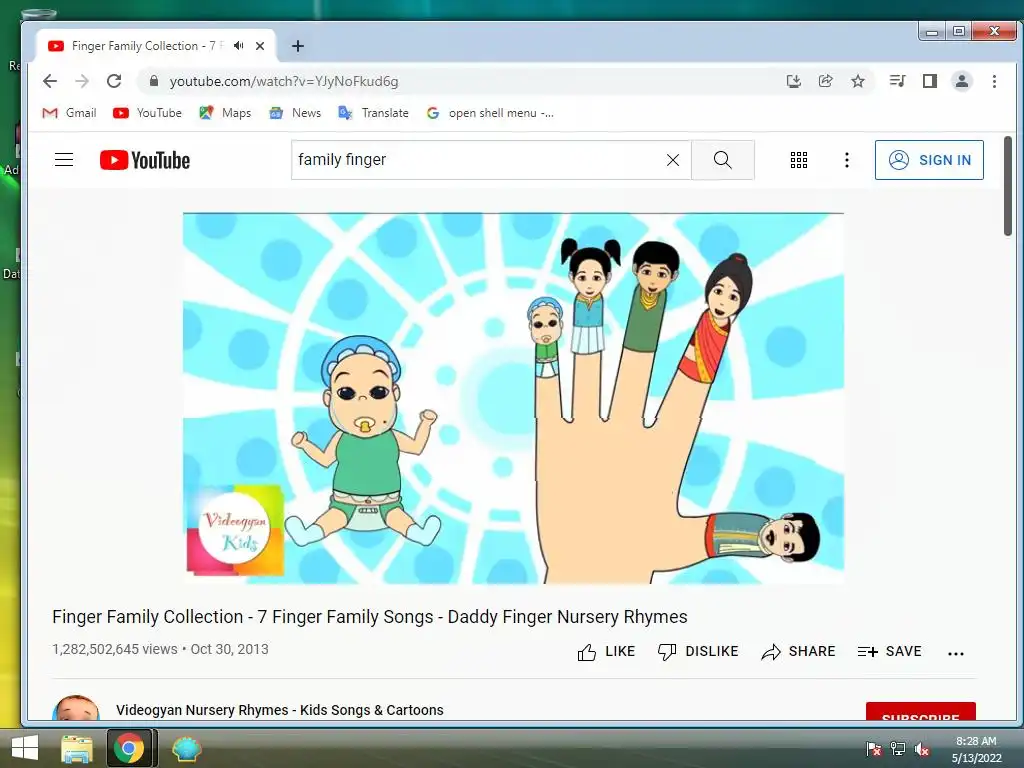
Task: Subscribe to the channel
Action: (x=921, y=712)
